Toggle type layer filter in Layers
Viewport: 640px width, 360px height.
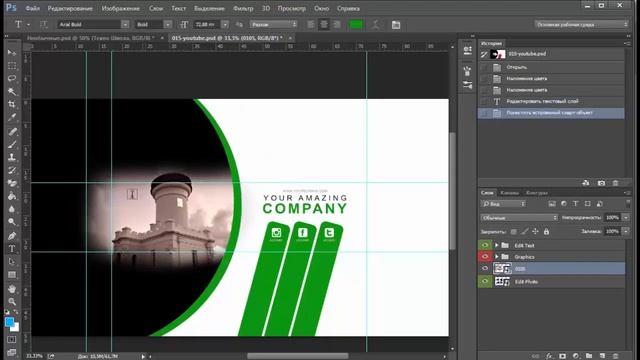click(576, 204)
